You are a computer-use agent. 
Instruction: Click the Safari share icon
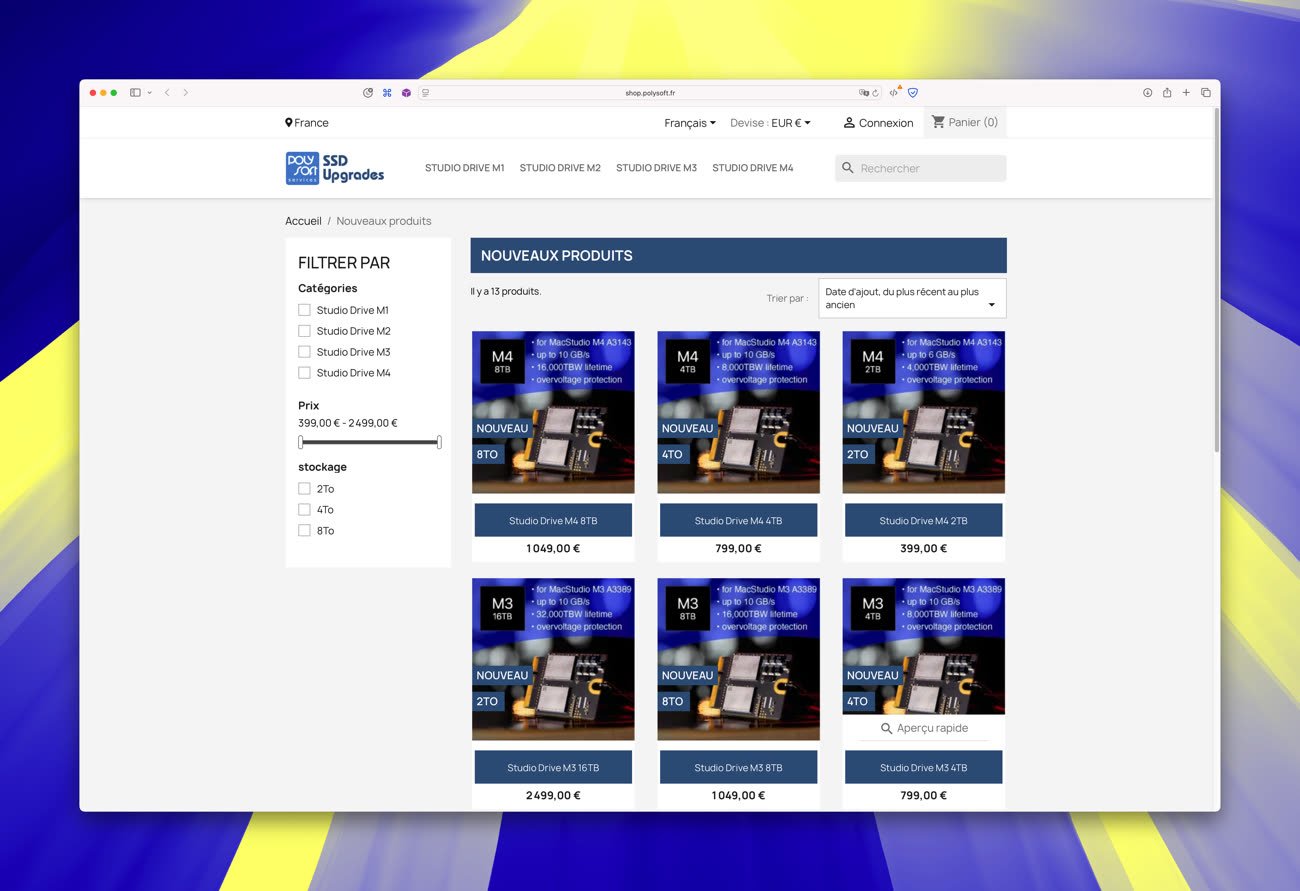pyautogui.click(x=1167, y=93)
